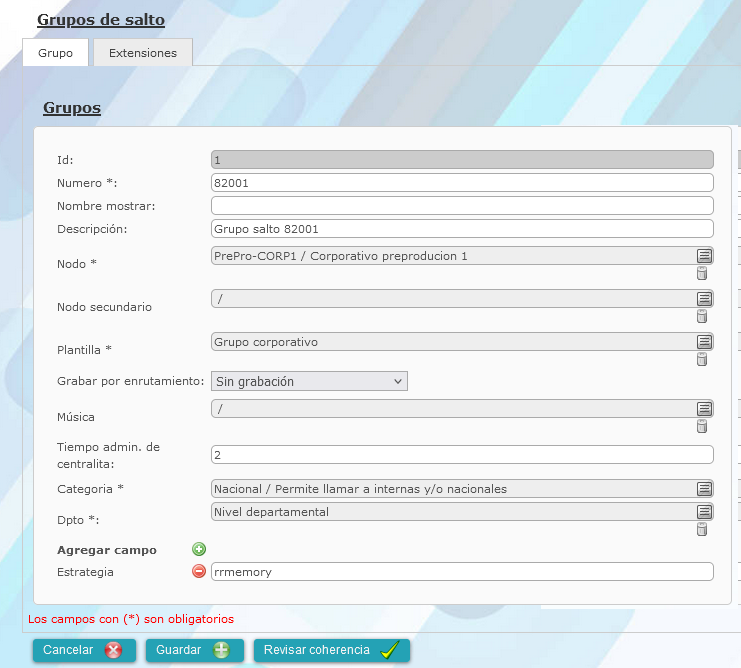Open the Nodo secundario selection list icon
The height and width of the screenshot is (668, 741).
pyautogui.click(x=704, y=299)
